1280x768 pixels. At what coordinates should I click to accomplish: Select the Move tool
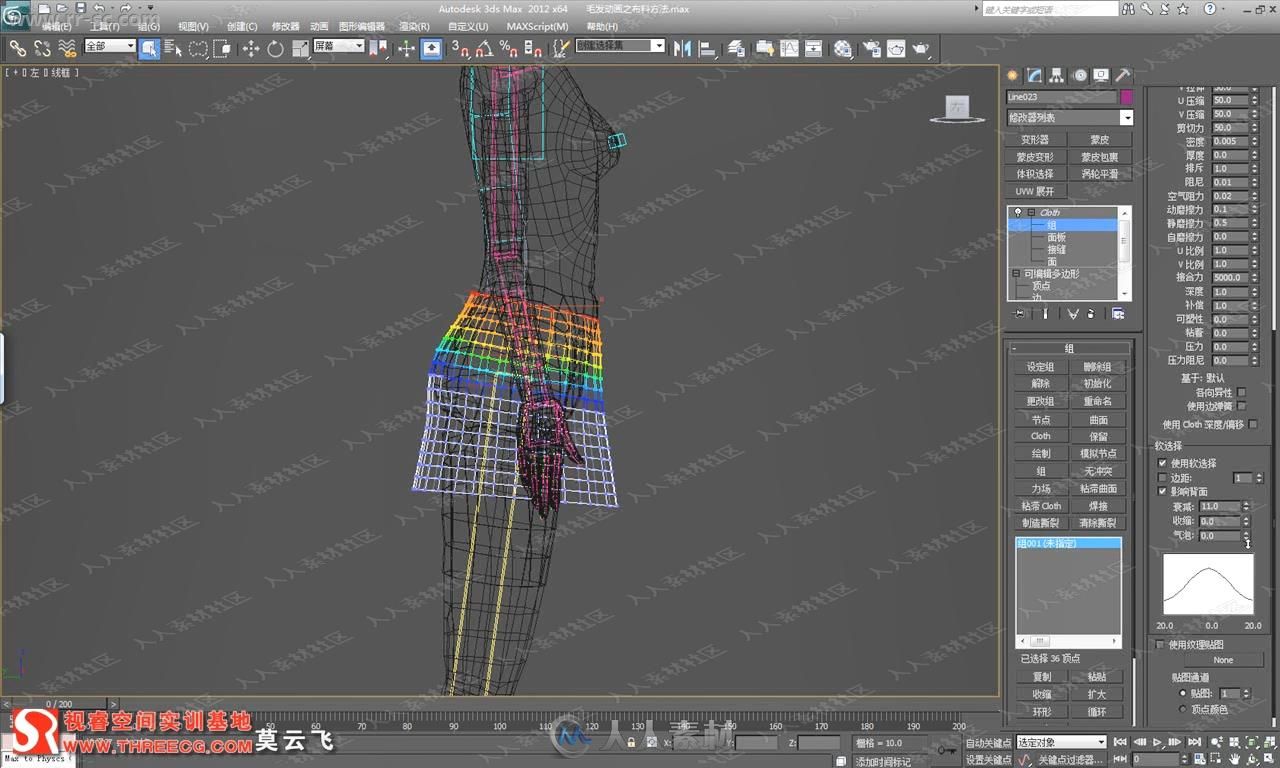tap(251, 48)
